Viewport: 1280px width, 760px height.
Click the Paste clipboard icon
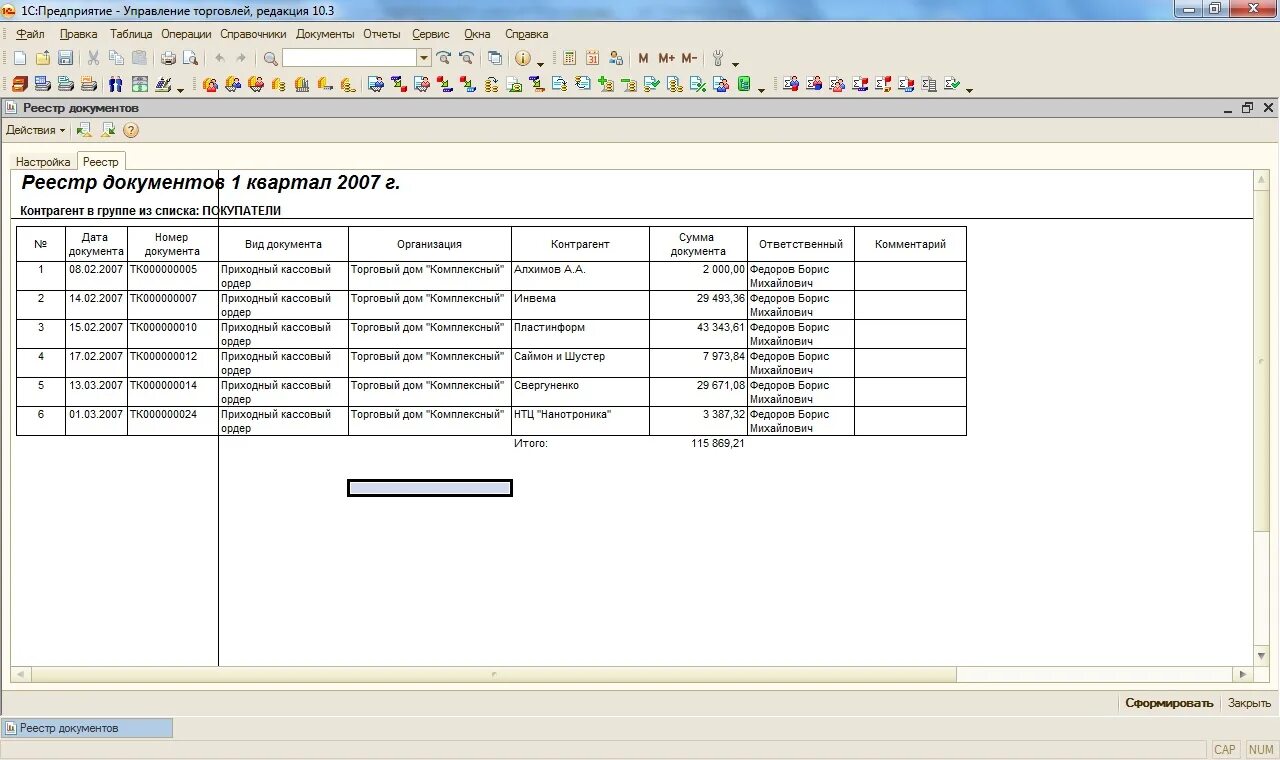point(139,59)
